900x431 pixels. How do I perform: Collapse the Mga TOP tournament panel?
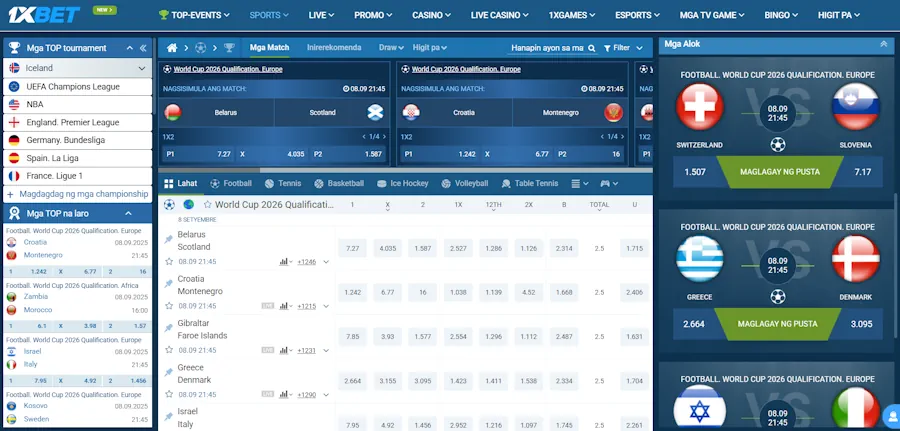tap(129, 48)
